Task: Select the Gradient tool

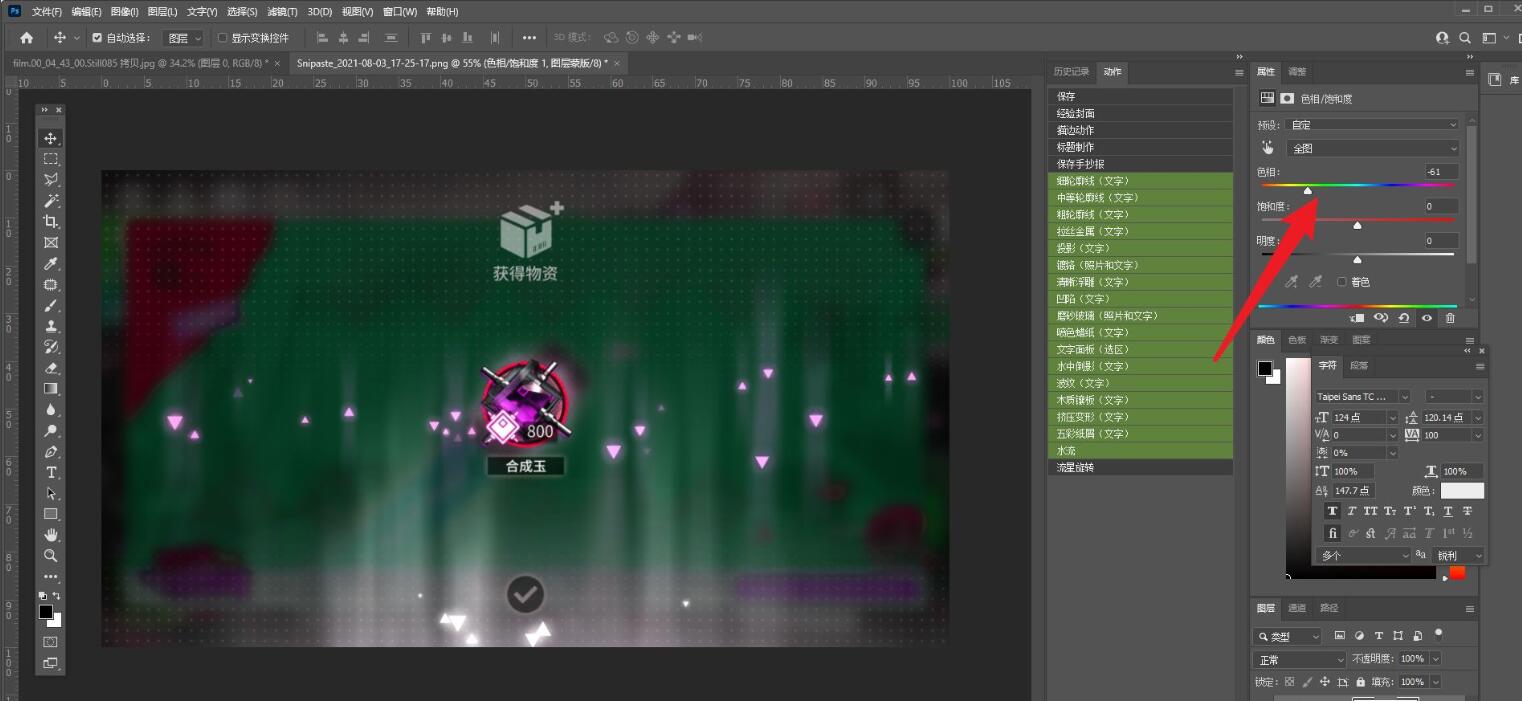Action: [50, 389]
